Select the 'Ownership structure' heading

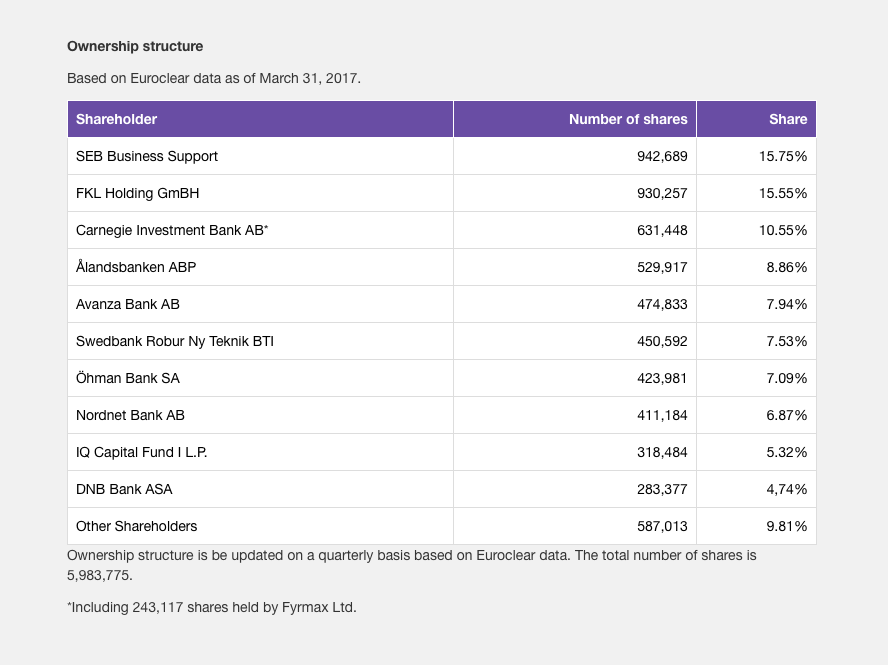pos(135,46)
